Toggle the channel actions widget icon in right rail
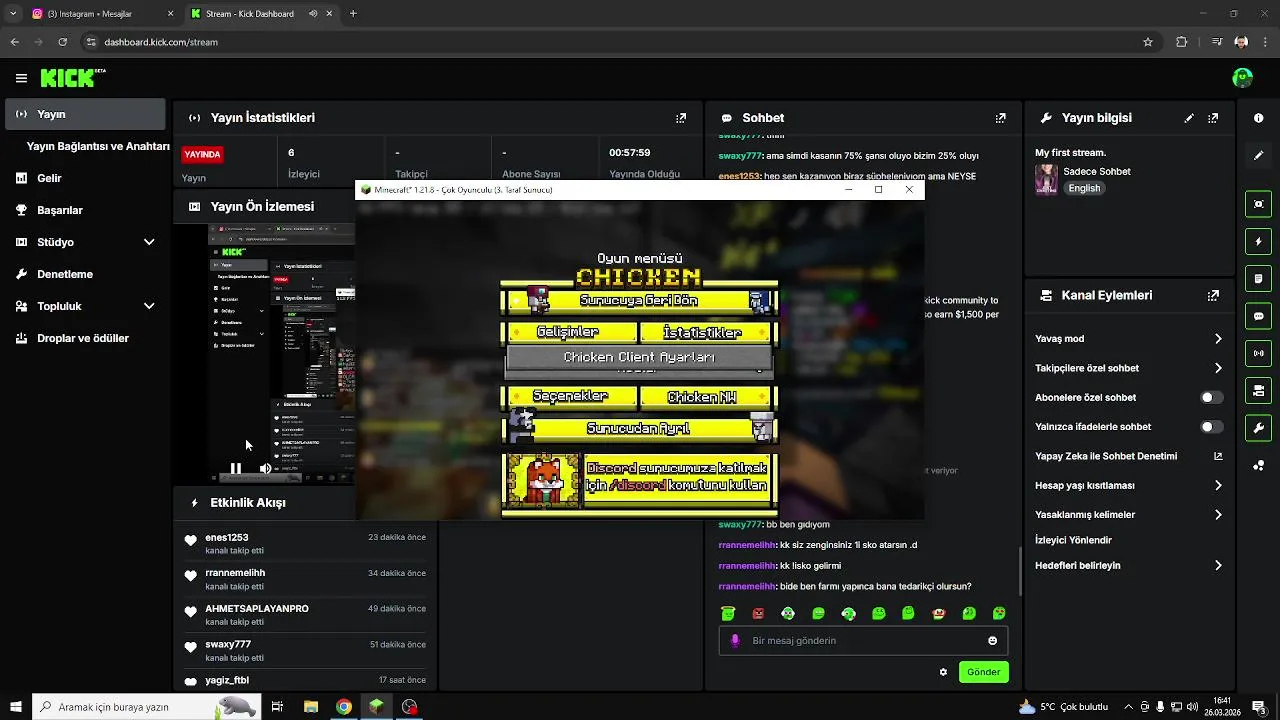Image resolution: width=1280 pixels, height=720 pixels. (1258, 390)
